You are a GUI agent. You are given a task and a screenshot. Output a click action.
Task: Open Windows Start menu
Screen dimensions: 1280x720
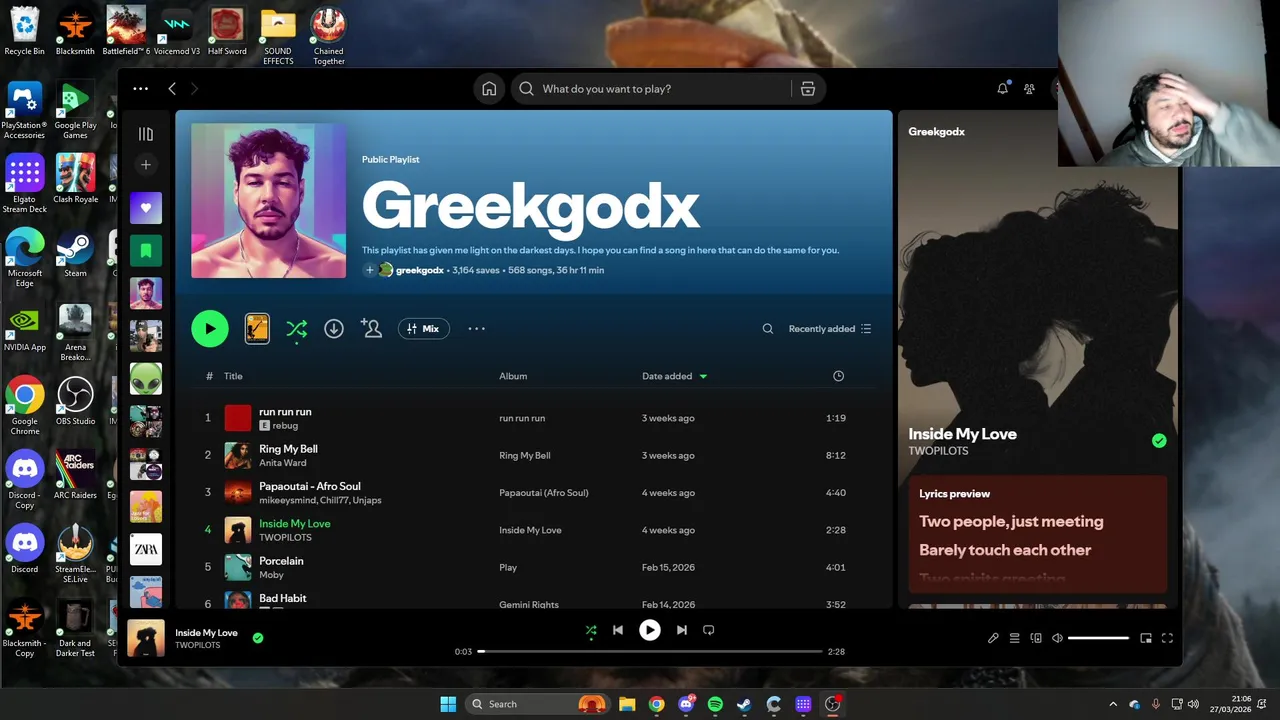pyautogui.click(x=448, y=704)
